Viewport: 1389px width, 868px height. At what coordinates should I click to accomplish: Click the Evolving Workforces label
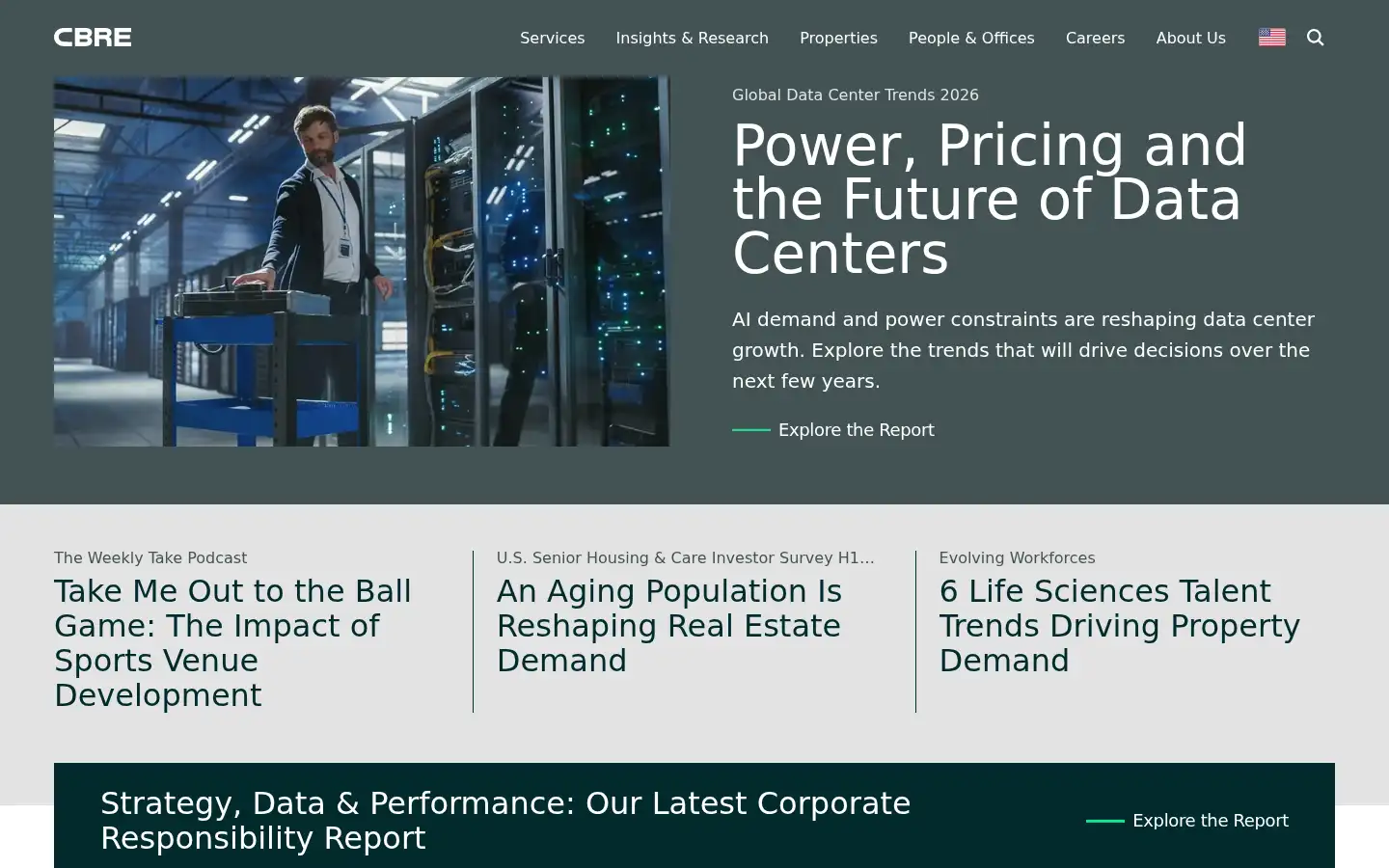tap(1017, 557)
